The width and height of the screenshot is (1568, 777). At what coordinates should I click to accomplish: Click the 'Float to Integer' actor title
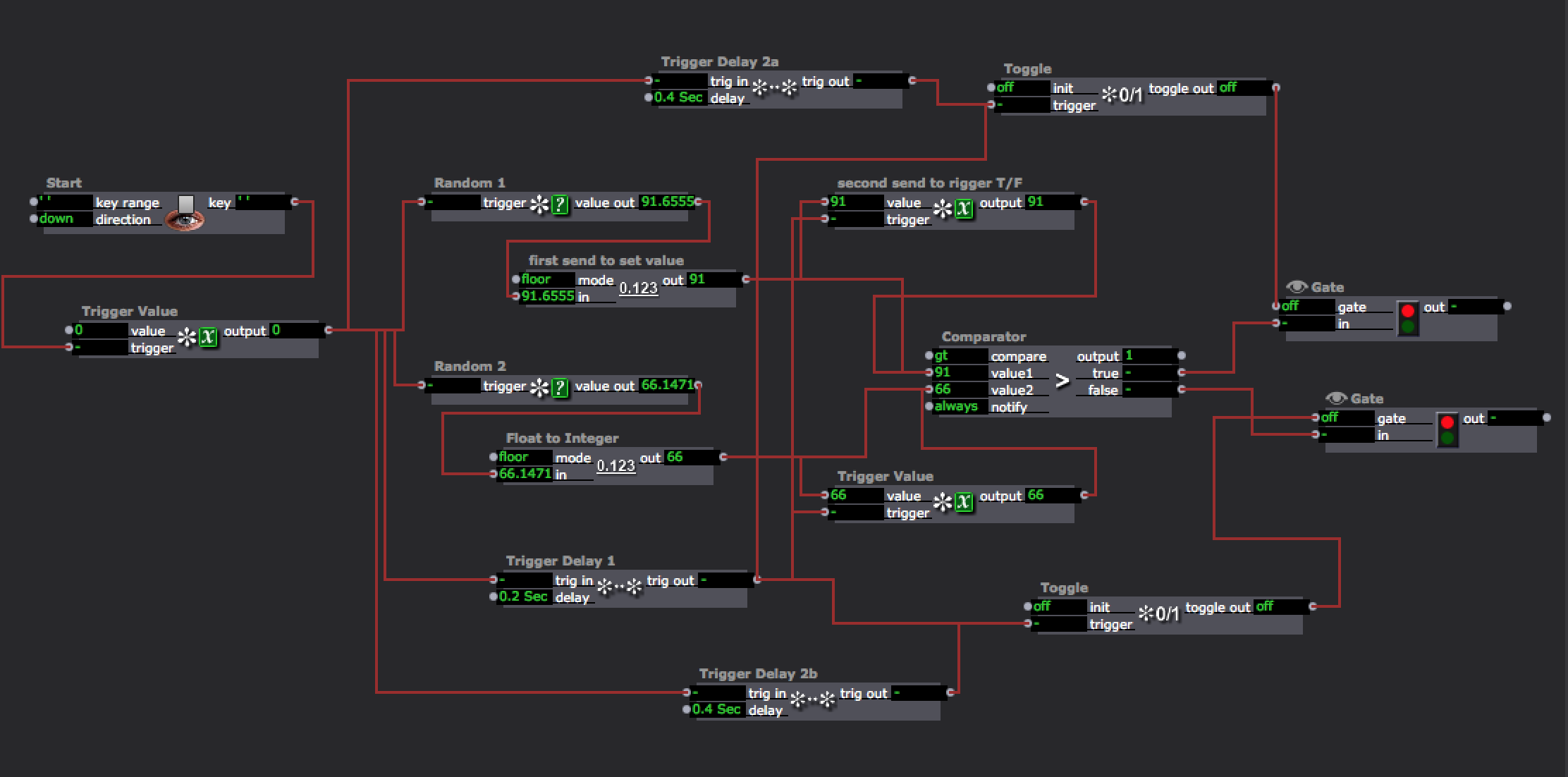pyautogui.click(x=562, y=439)
